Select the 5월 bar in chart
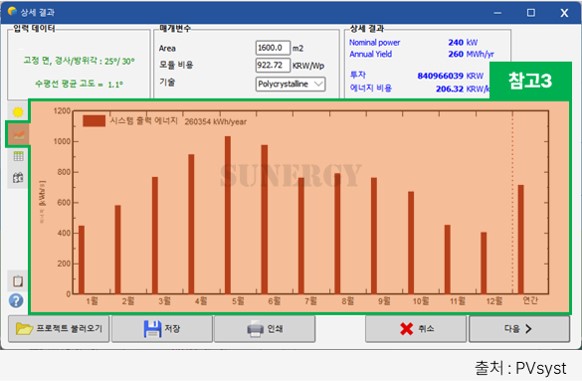This screenshot has height=381, width=582. tap(228, 215)
